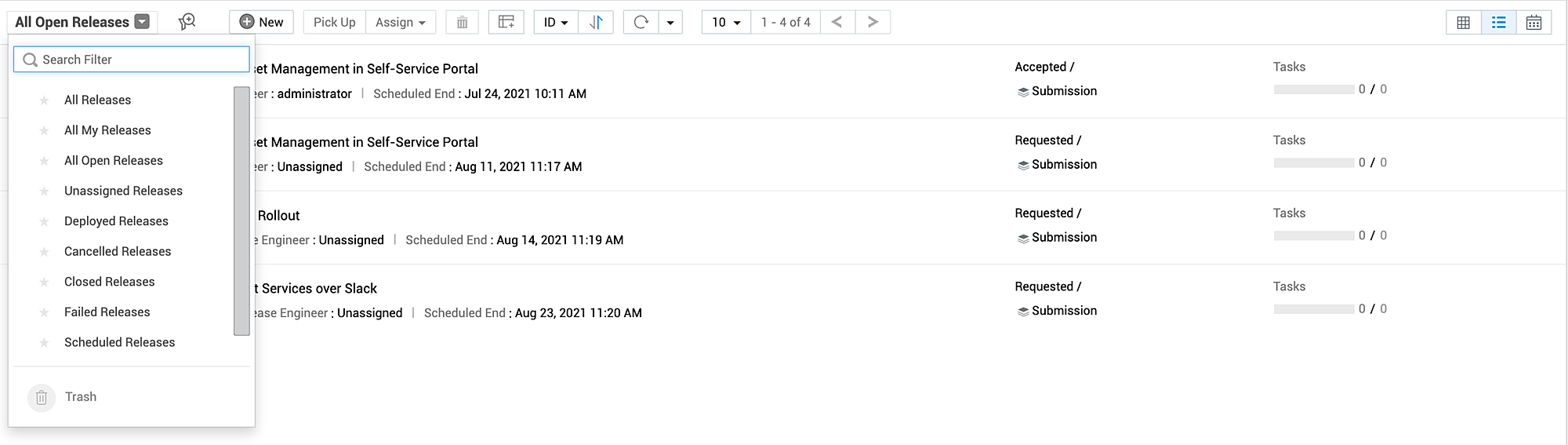Switch to calendar view

click(1534, 22)
